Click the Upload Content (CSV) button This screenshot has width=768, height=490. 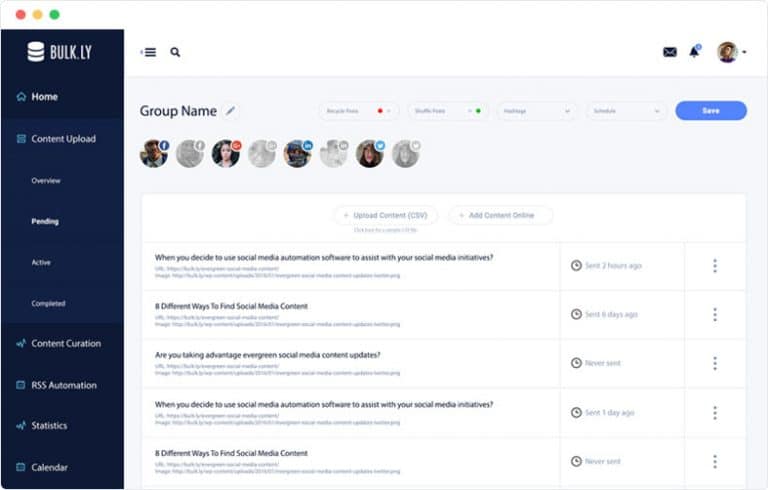pyautogui.click(x=386, y=215)
